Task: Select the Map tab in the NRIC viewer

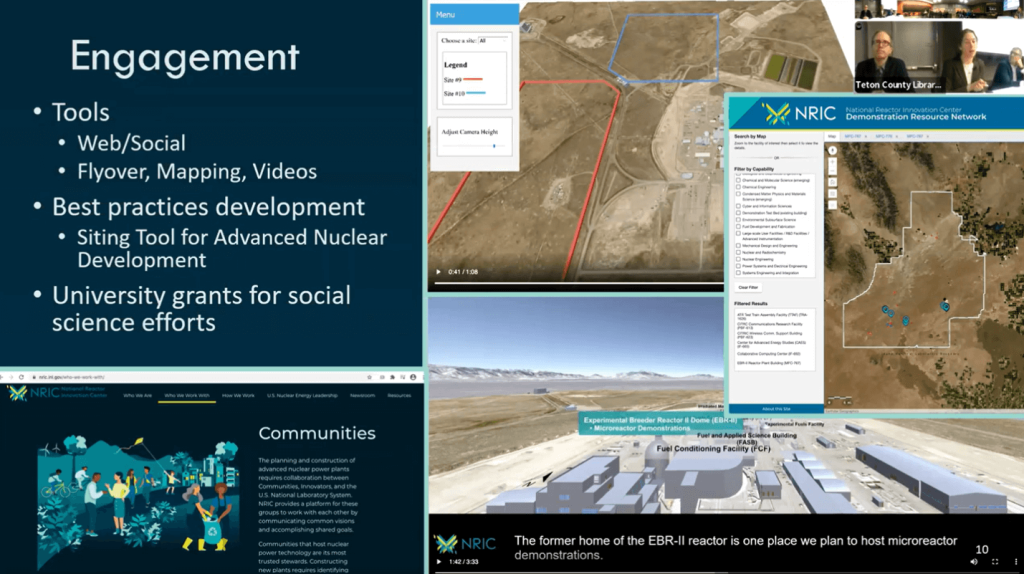Action: click(831, 136)
